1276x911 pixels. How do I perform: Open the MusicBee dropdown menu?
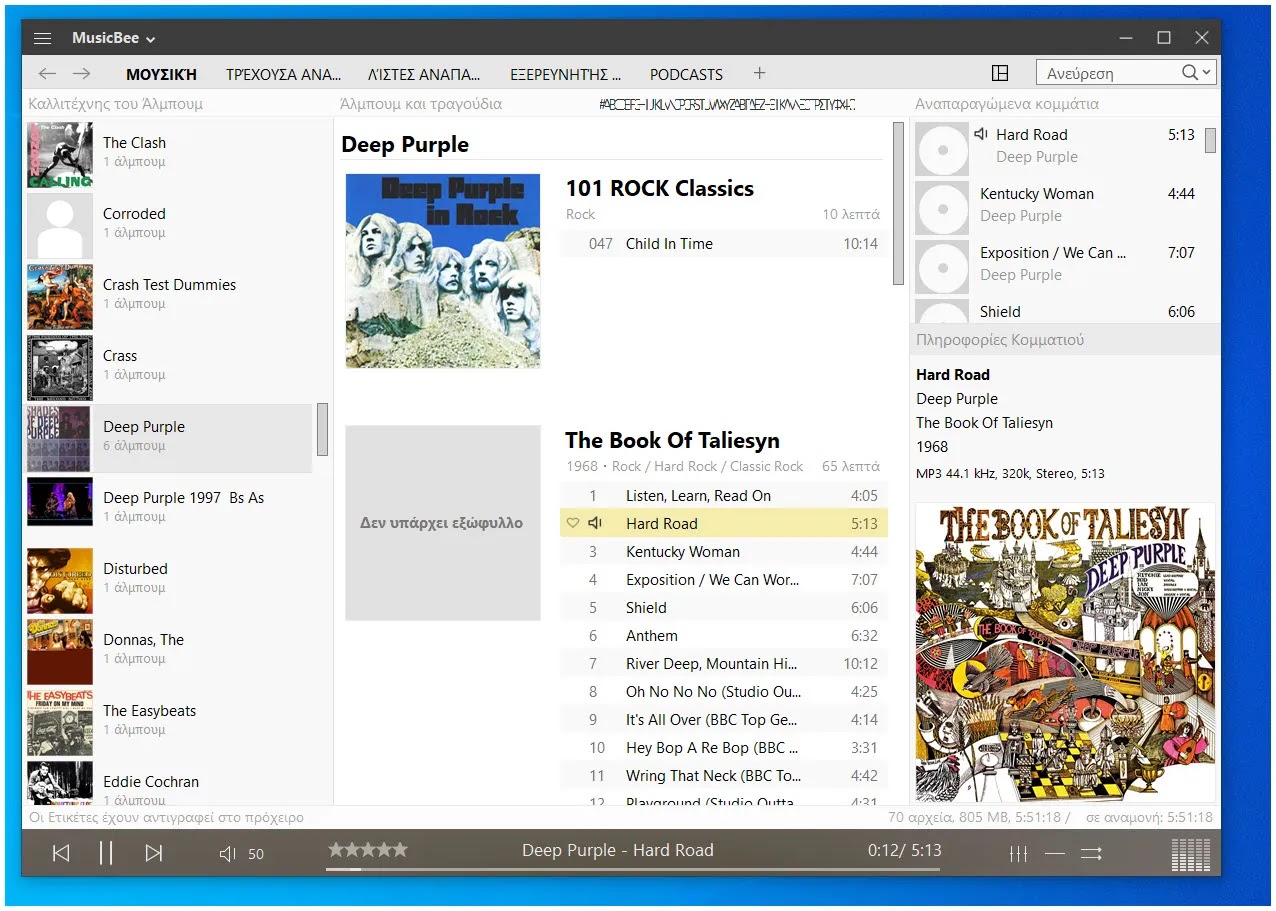pyautogui.click(x=114, y=38)
